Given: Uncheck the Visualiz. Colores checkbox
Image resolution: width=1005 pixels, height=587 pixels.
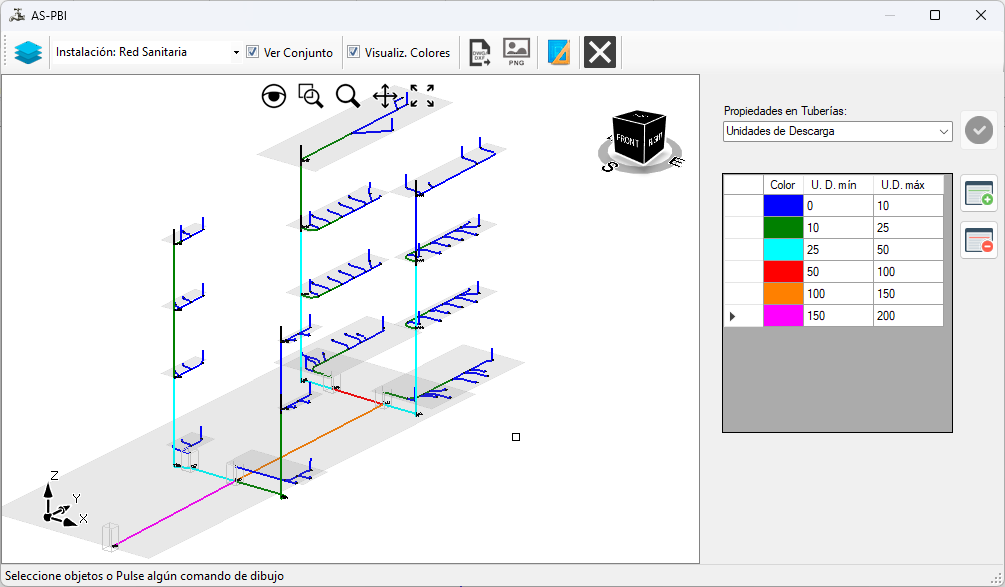Looking at the screenshot, I should (x=353, y=52).
